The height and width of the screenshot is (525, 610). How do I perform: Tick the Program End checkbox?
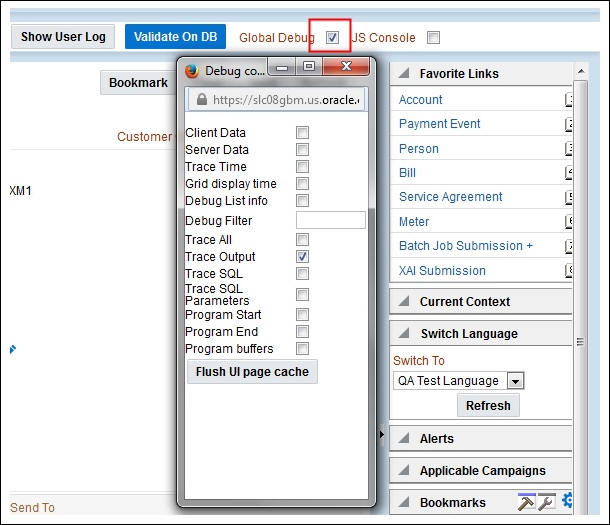point(302,332)
